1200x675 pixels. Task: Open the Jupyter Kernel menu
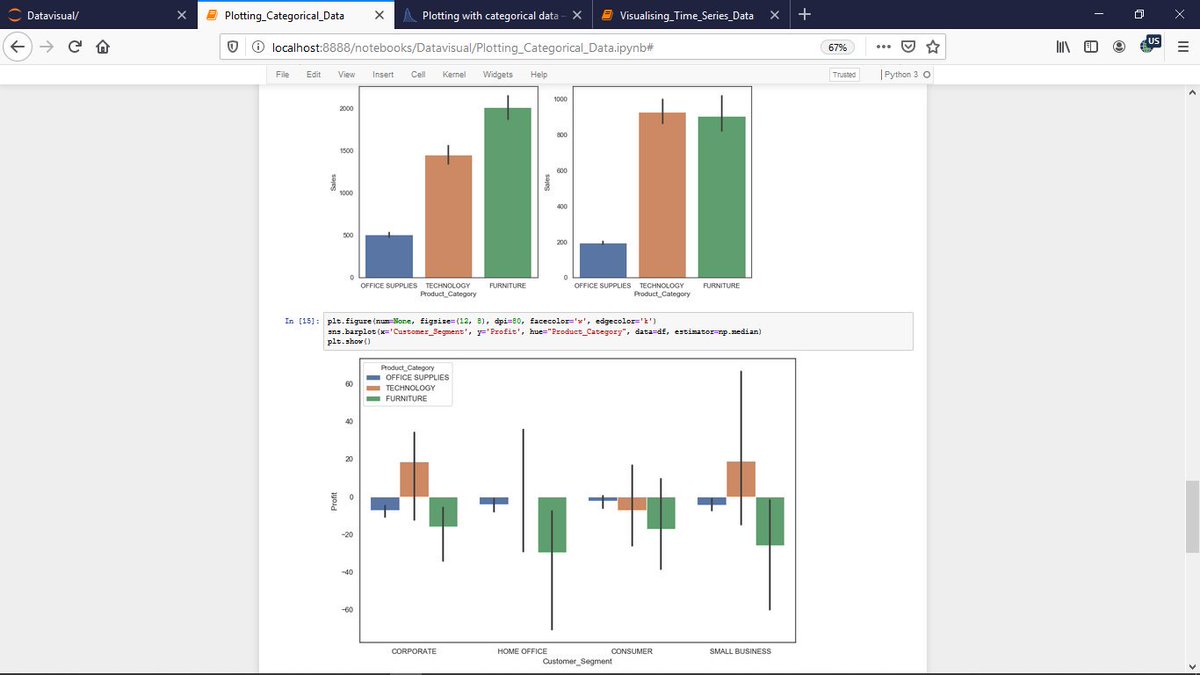[x=454, y=75]
